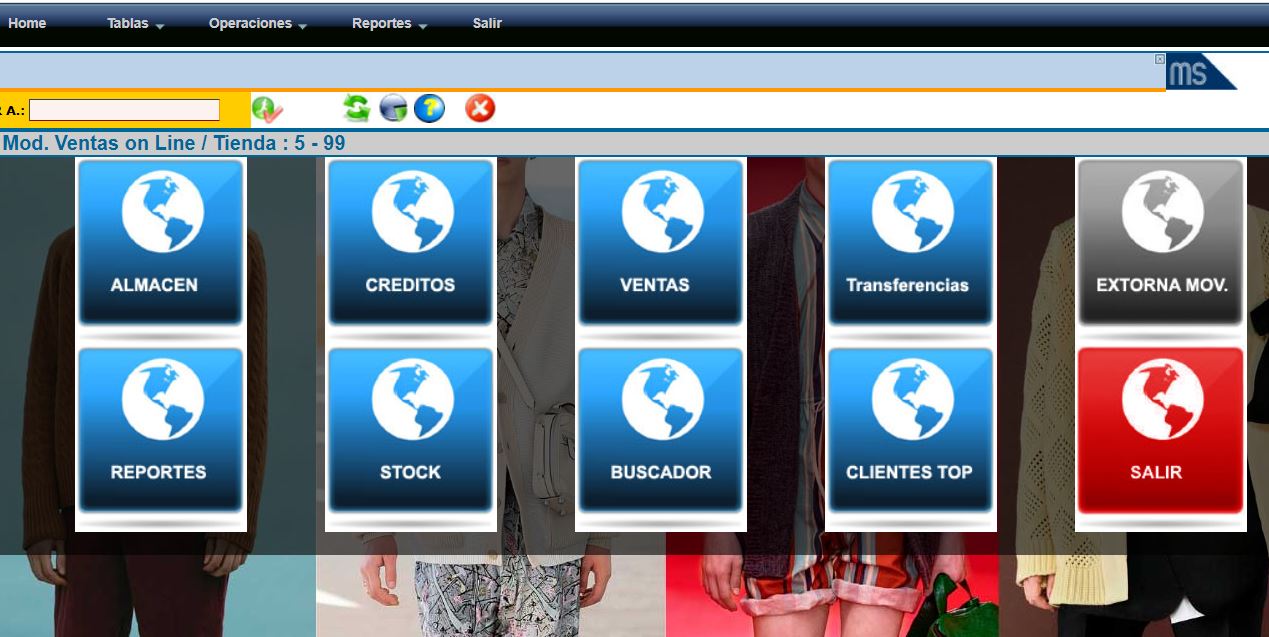The image size is (1269, 637).
Task: Open the STOCK module tile
Action: click(x=410, y=430)
